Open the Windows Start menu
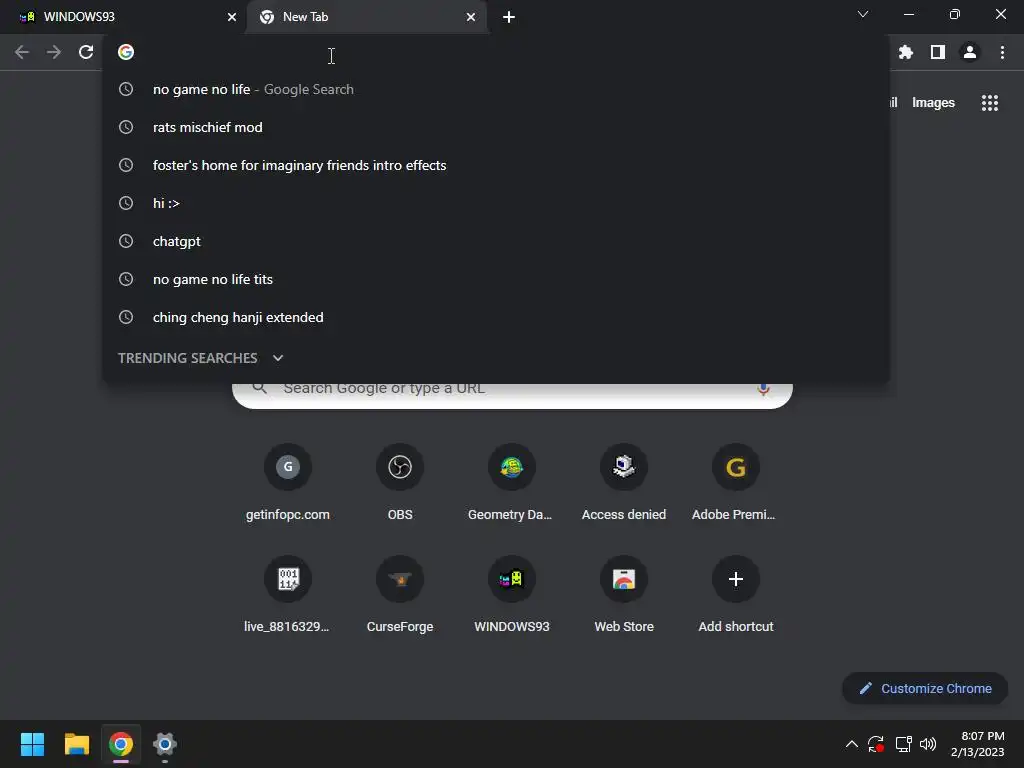 point(32,744)
